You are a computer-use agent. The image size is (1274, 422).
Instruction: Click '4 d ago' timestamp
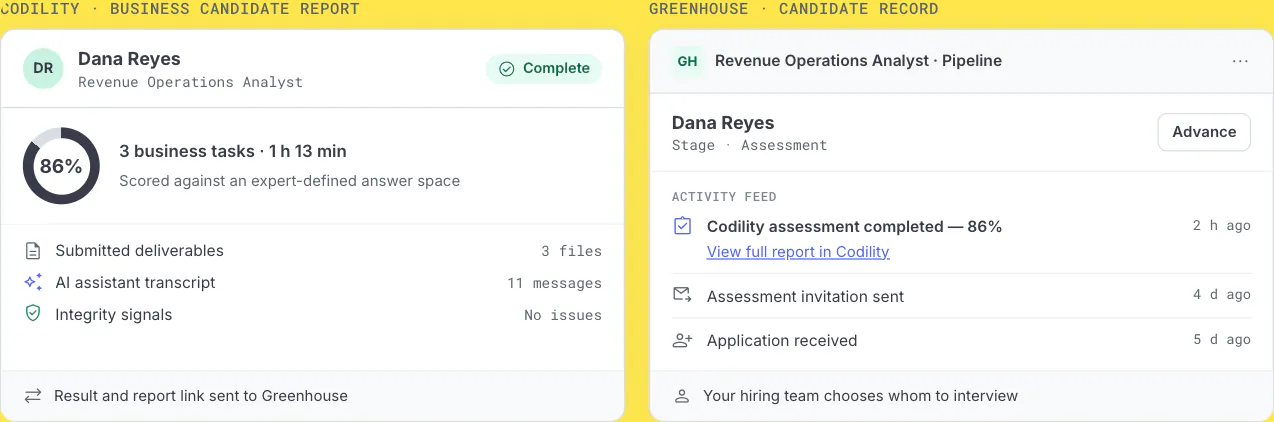click(1222, 295)
